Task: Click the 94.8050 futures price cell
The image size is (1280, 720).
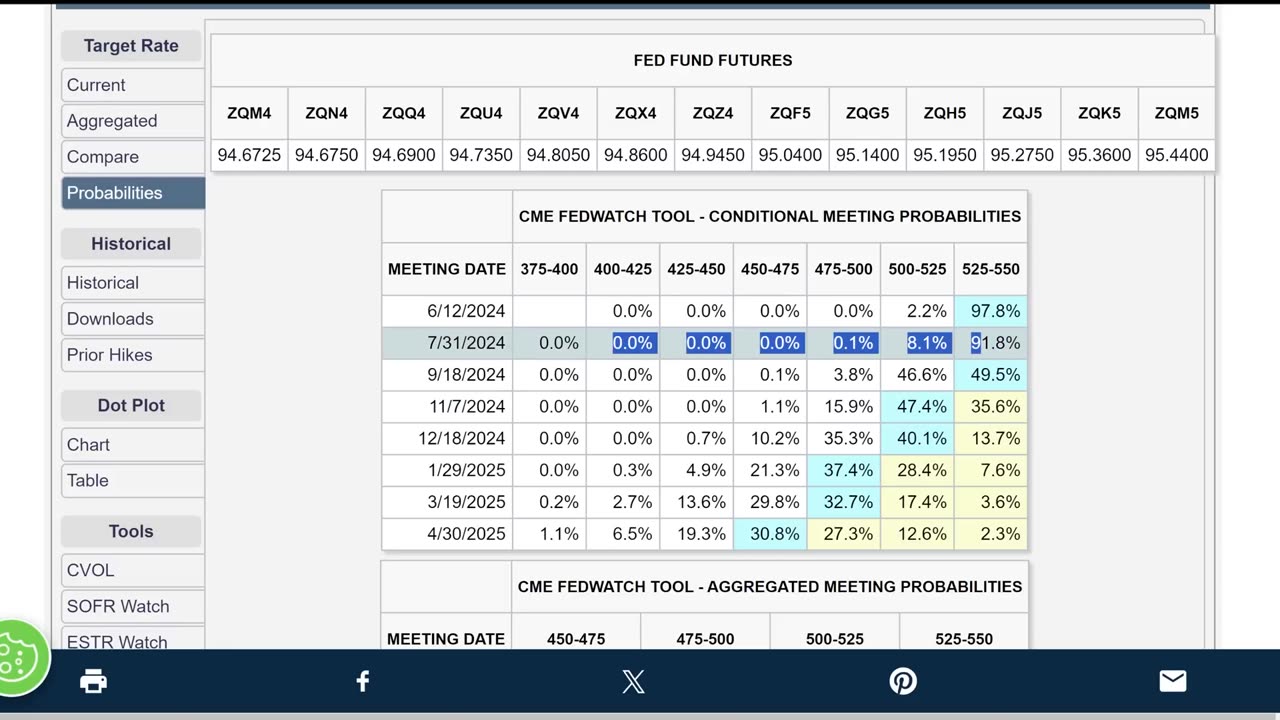Action: point(558,155)
